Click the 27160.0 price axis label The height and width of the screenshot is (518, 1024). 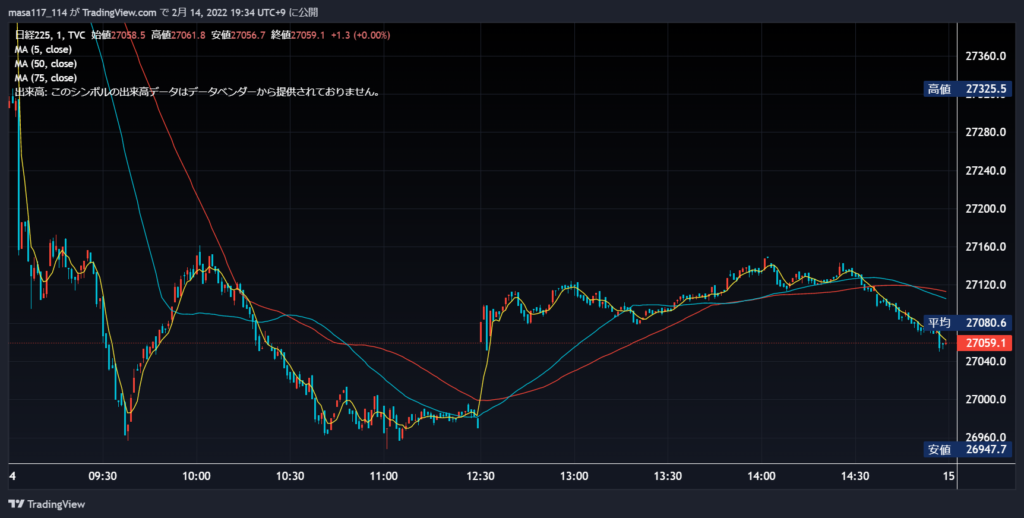coord(985,247)
